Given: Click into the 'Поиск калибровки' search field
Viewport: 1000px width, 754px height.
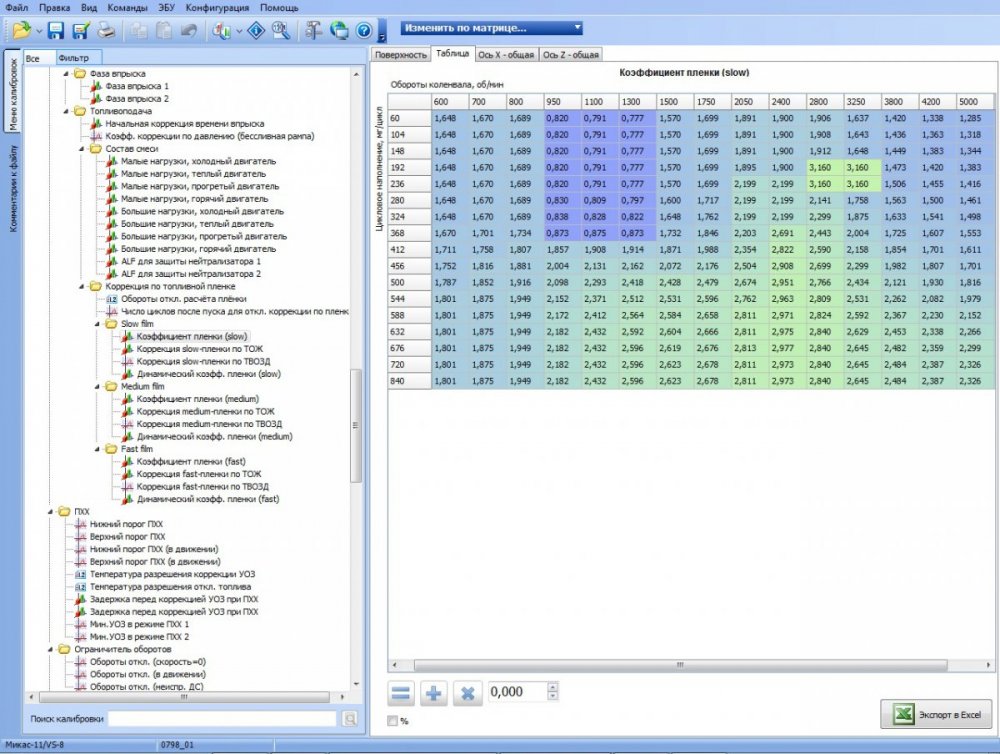Looking at the screenshot, I should click(x=222, y=719).
